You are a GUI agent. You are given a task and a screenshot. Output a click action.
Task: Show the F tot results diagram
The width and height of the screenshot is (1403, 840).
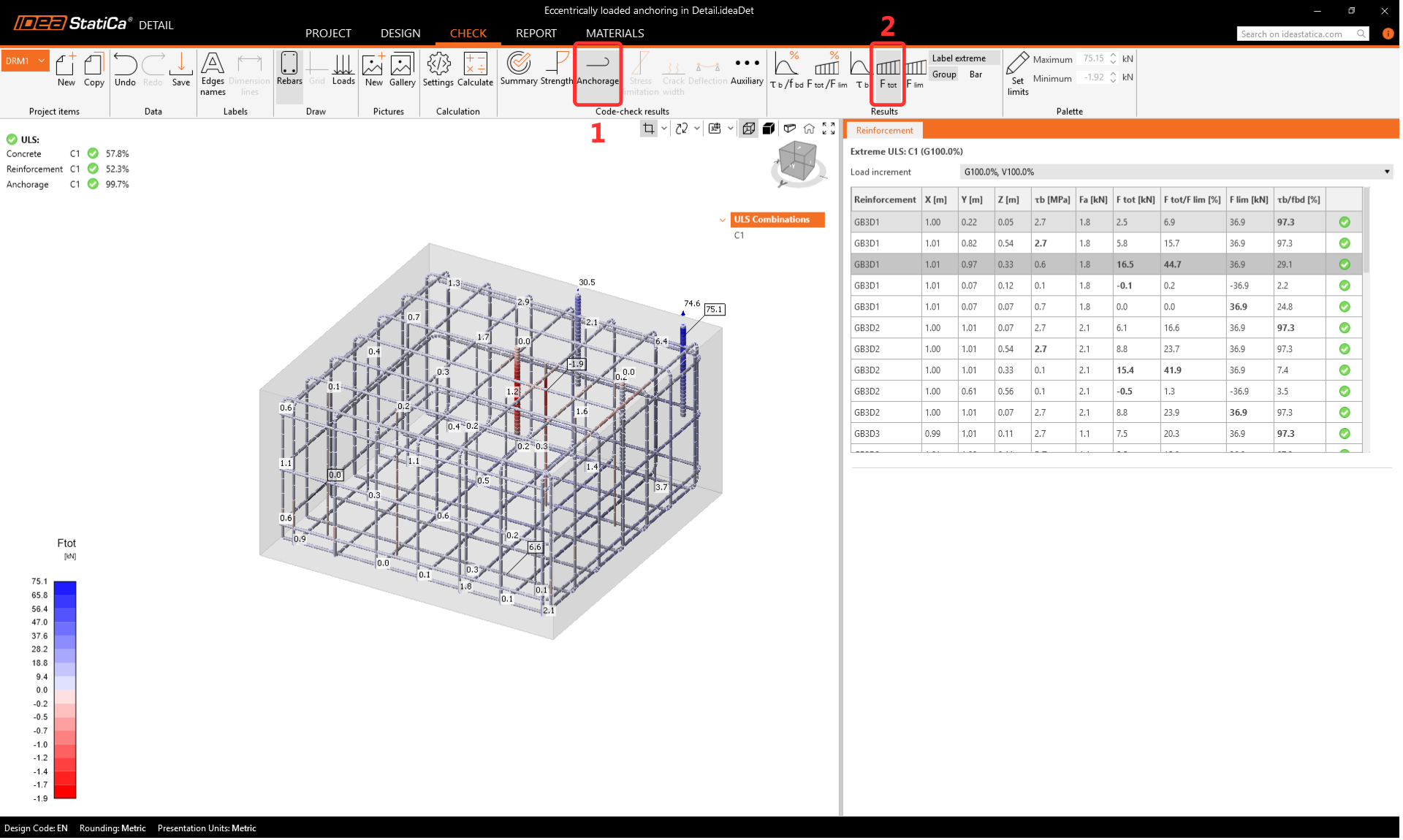click(888, 72)
